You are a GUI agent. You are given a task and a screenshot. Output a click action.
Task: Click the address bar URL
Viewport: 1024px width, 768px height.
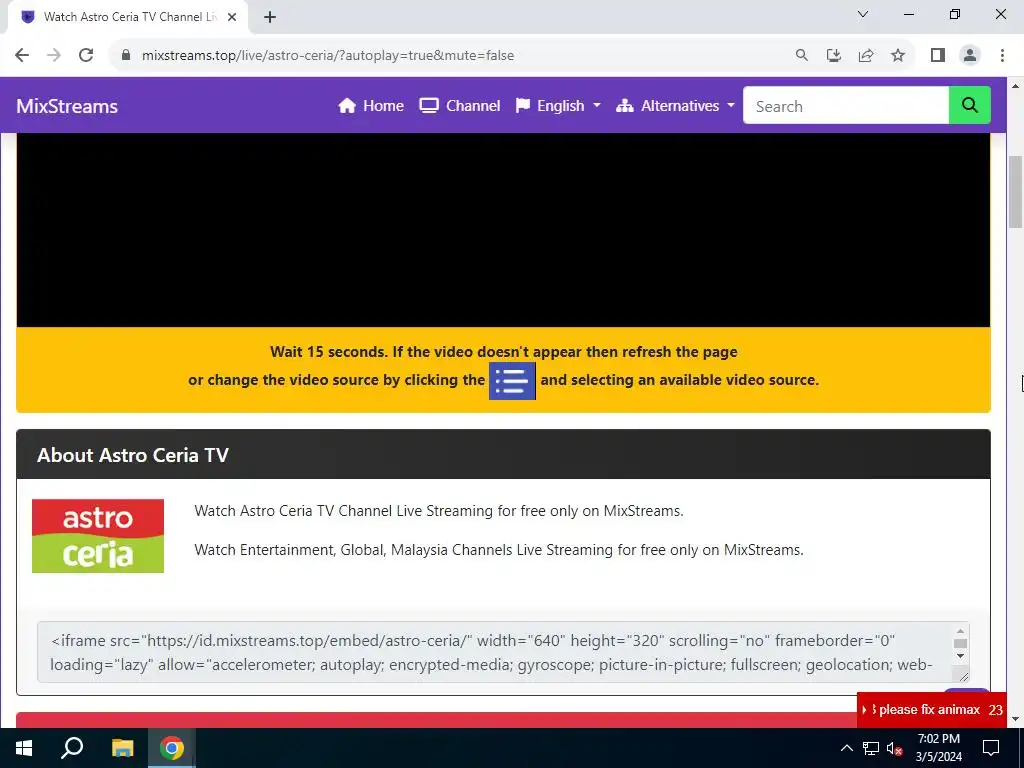(x=328, y=56)
